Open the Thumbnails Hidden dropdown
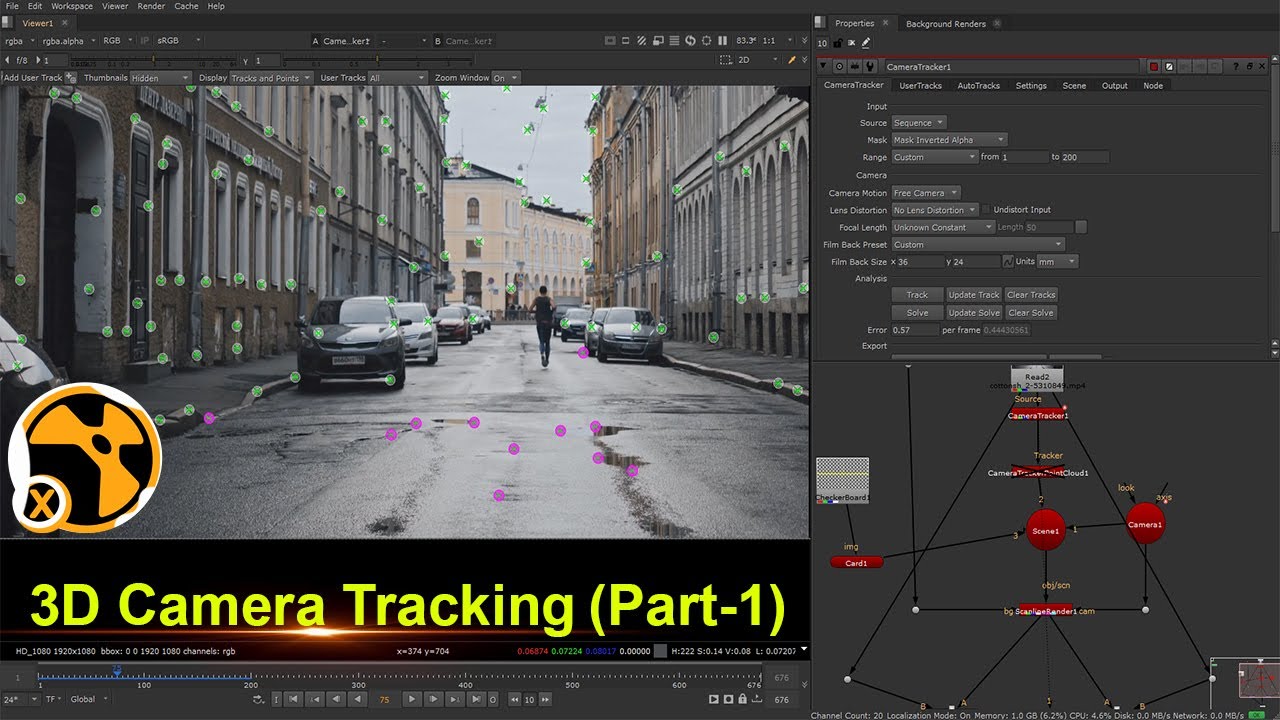This screenshot has height=720, width=1280. click(x=160, y=78)
